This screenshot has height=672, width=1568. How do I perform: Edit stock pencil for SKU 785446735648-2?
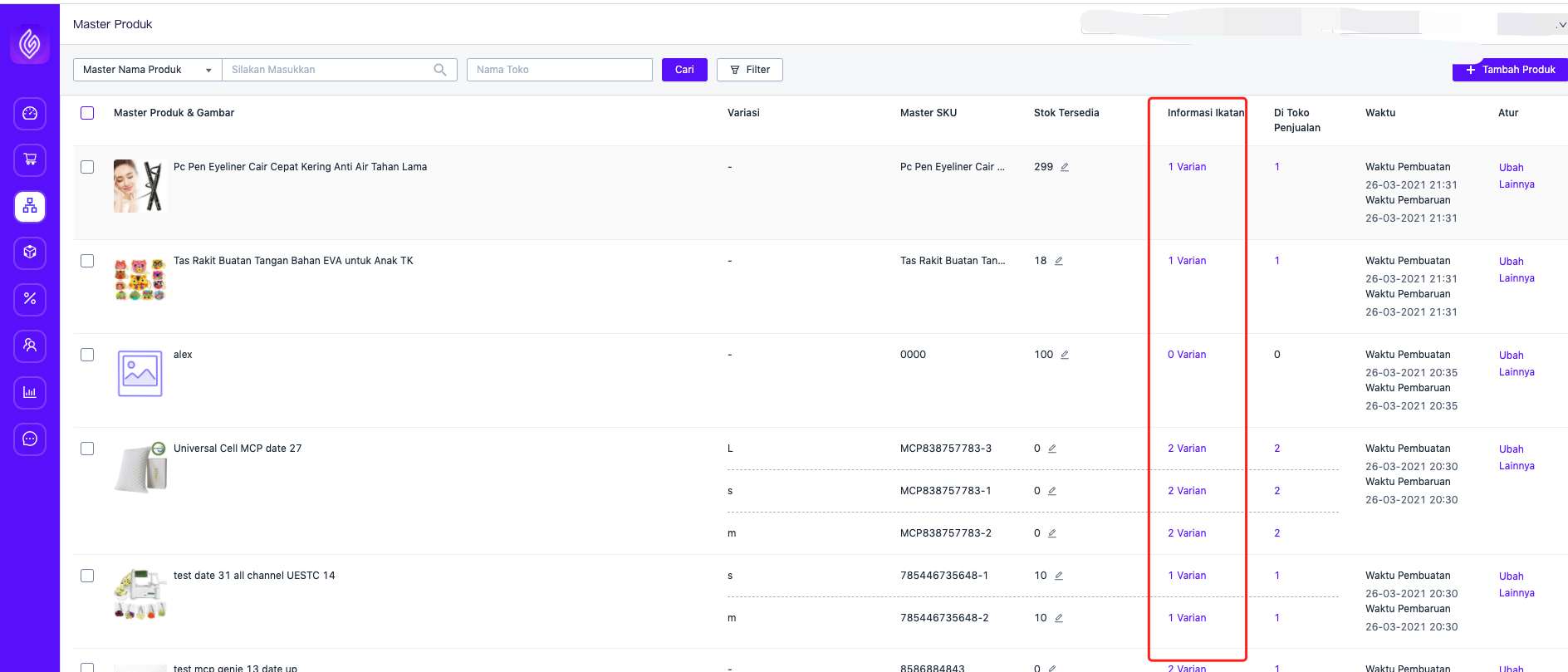coord(1059,618)
